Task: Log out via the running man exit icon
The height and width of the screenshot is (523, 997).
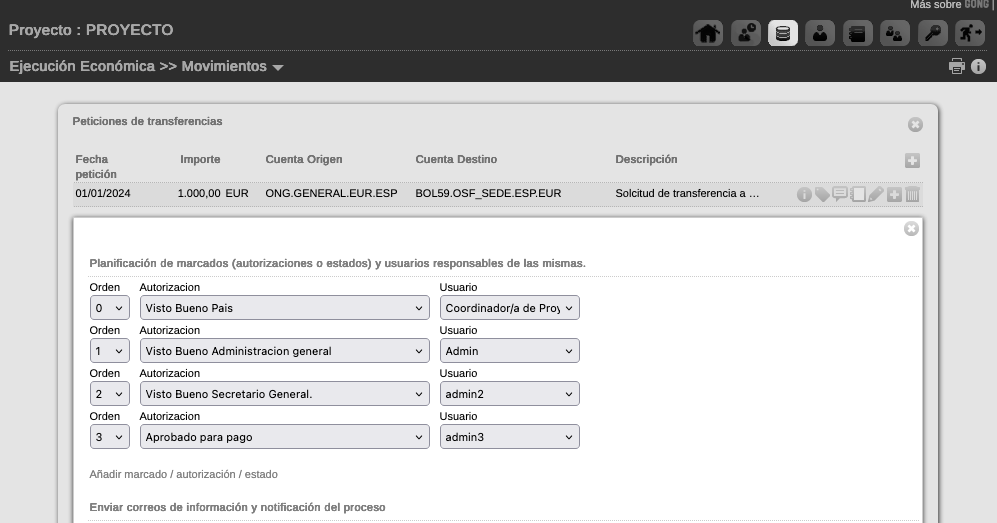Action: pos(970,33)
